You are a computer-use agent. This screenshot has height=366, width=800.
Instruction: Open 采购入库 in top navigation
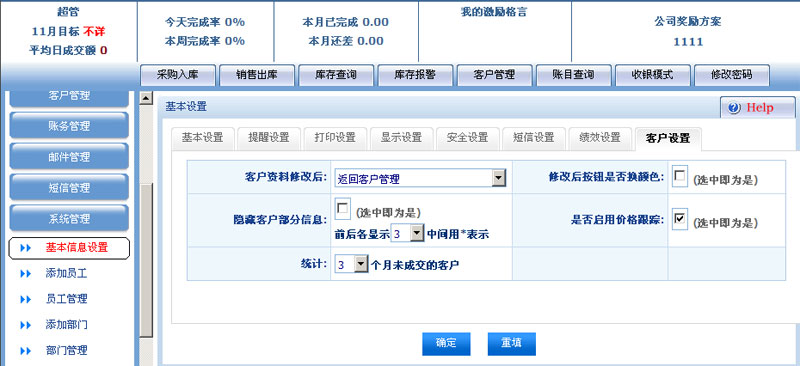(178, 75)
